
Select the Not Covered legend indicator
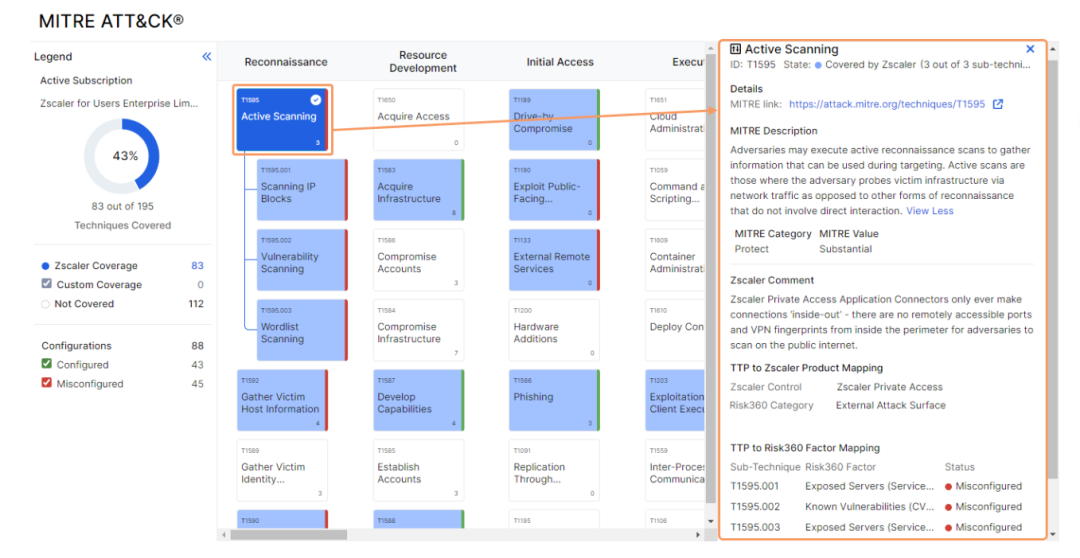pyautogui.click(x=46, y=304)
